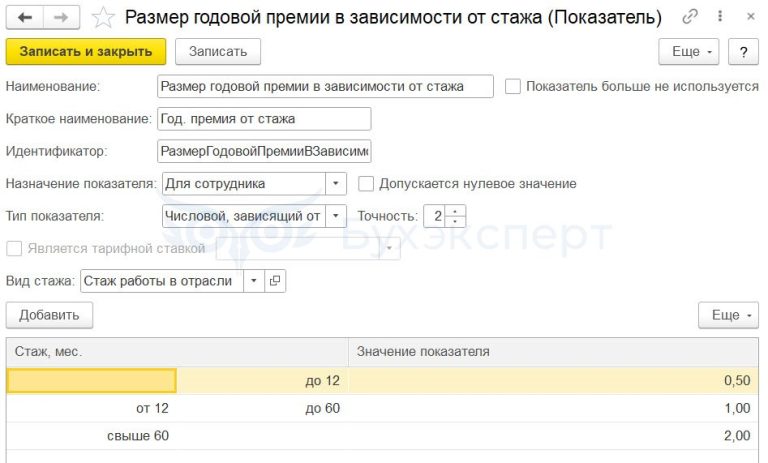This screenshot has height=463, width=768.
Task: Expand the Тип показателя dropdown
Action: pyautogui.click(x=336, y=216)
